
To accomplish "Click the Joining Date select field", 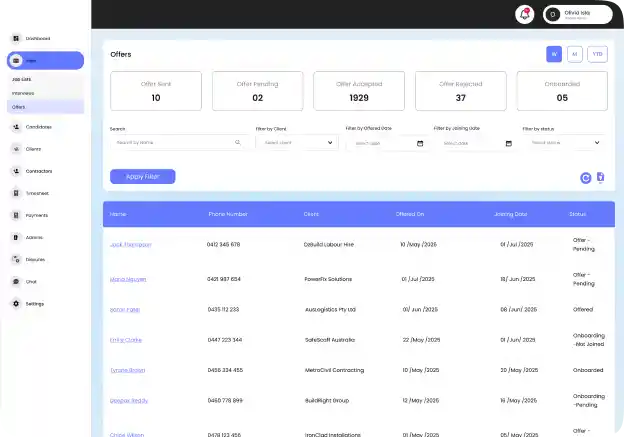I will pos(478,143).
